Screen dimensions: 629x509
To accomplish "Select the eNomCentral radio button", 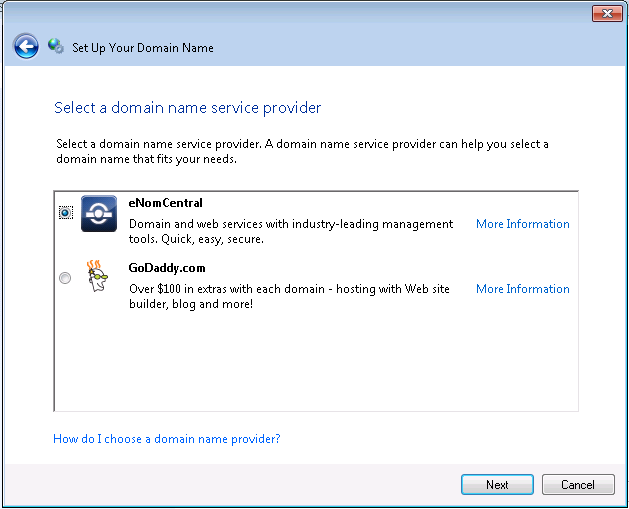I will click(65, 213).
